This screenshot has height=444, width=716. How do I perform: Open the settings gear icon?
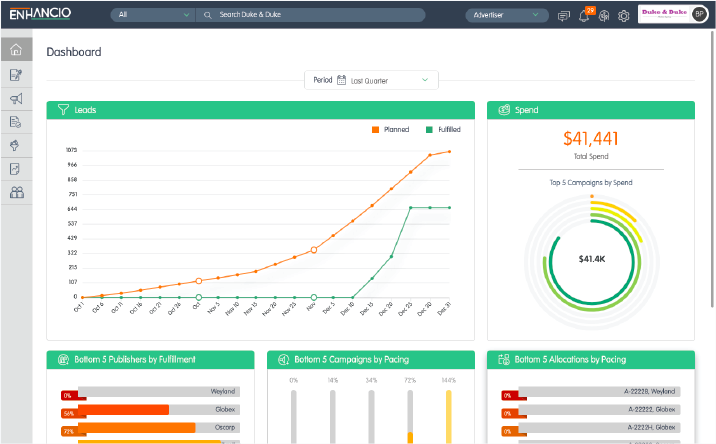[x=623, y=16]
